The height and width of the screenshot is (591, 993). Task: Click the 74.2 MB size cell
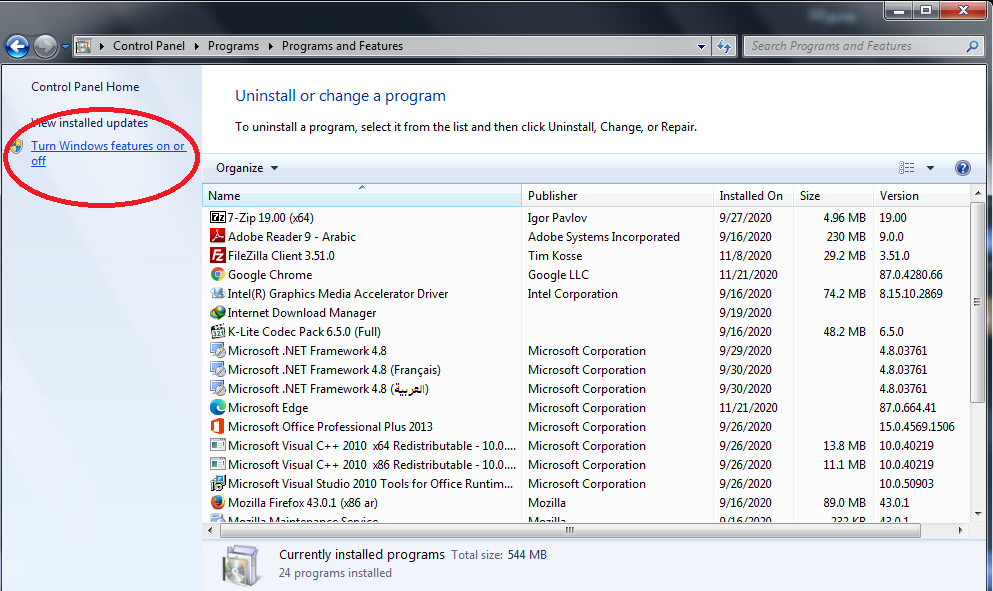click(844, 293)
